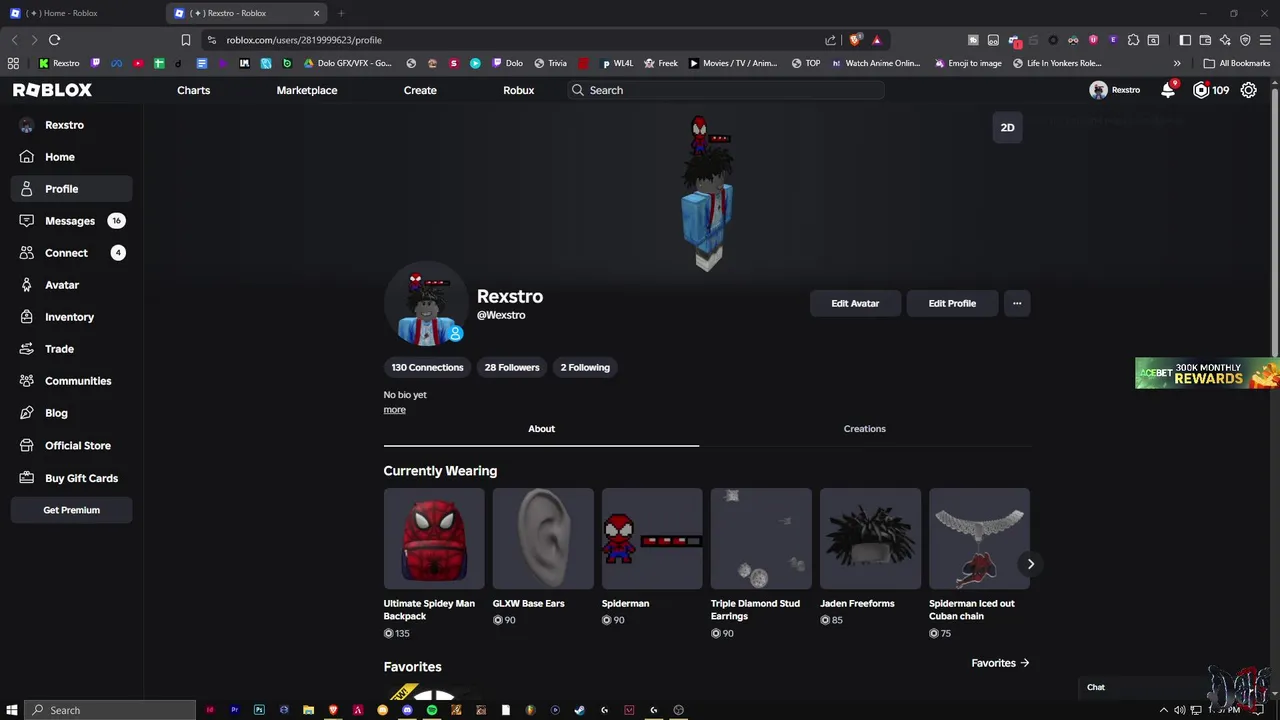Click the Windows Start button
This screenshot has width=1280, height=720.
[x=12, y=710]
